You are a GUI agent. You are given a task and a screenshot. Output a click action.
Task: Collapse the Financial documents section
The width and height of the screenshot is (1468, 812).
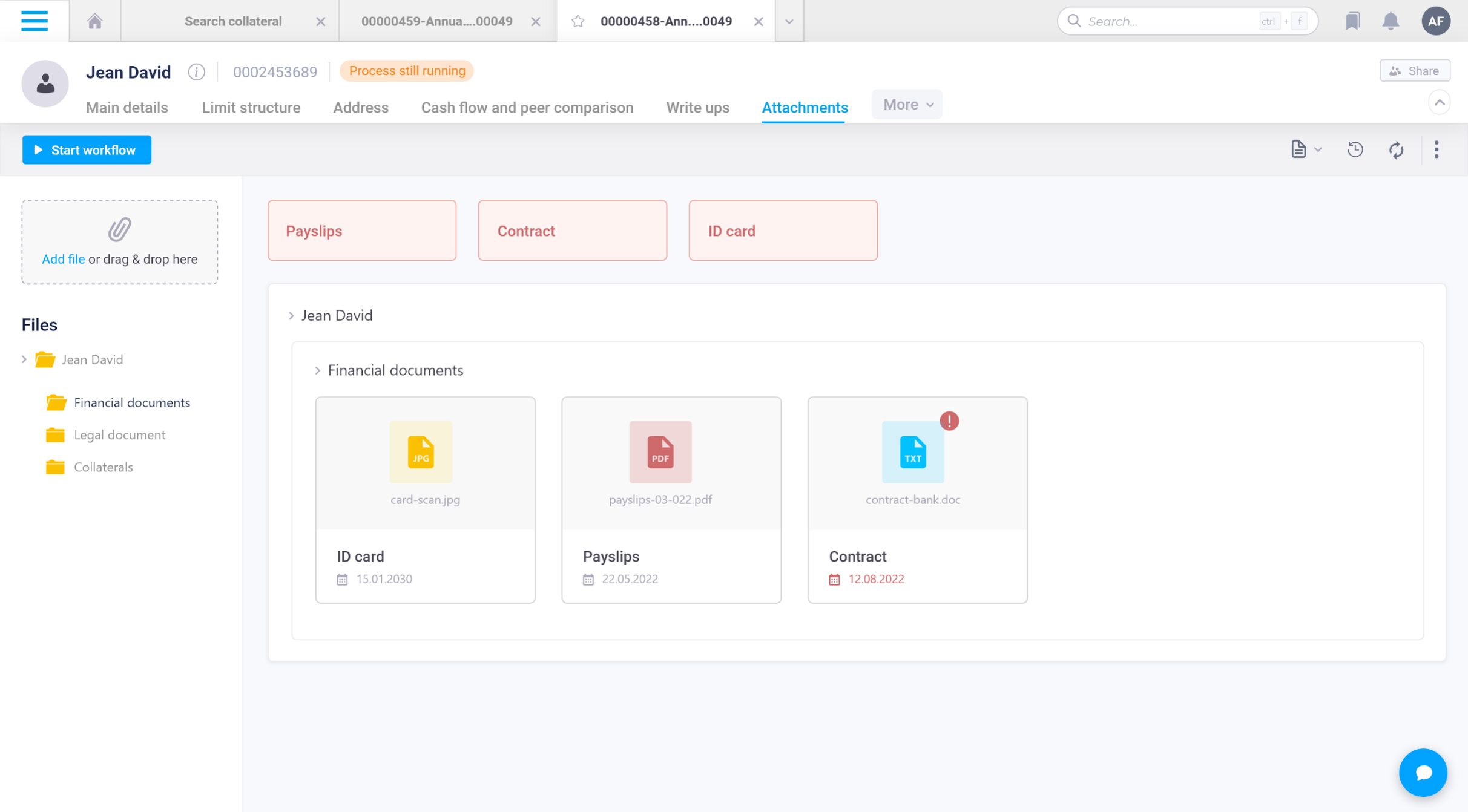[x=318, y=370]
